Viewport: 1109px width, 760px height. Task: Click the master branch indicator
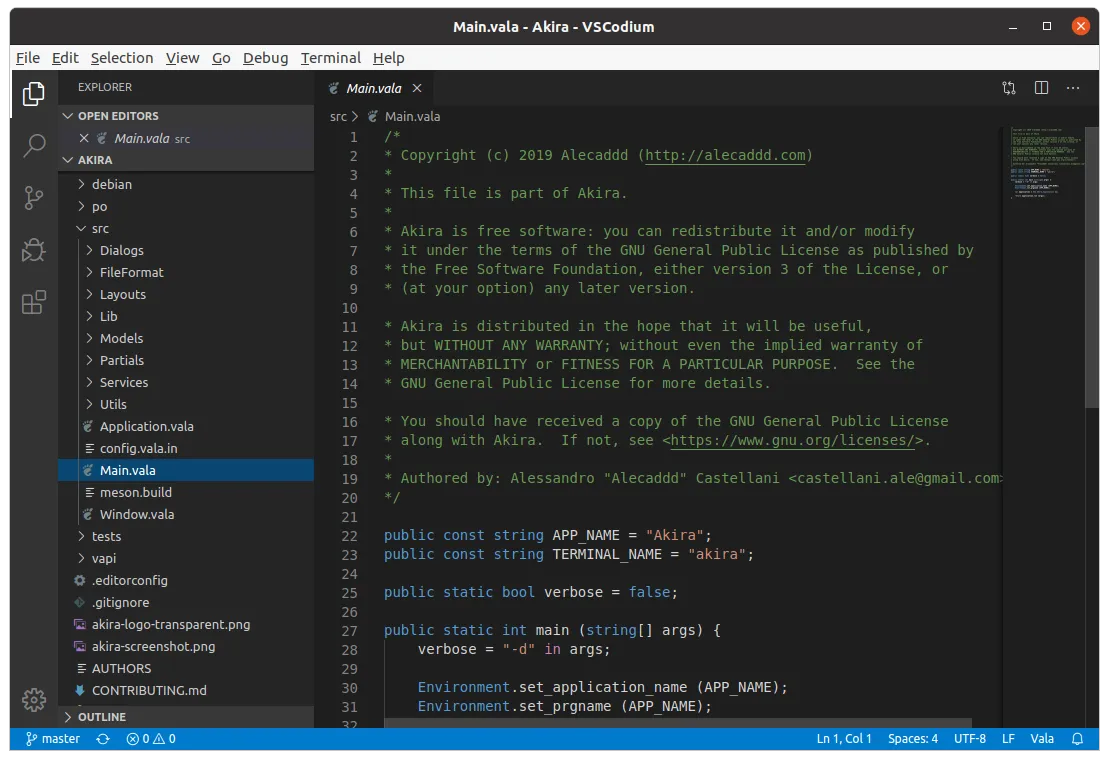point(53,739)
